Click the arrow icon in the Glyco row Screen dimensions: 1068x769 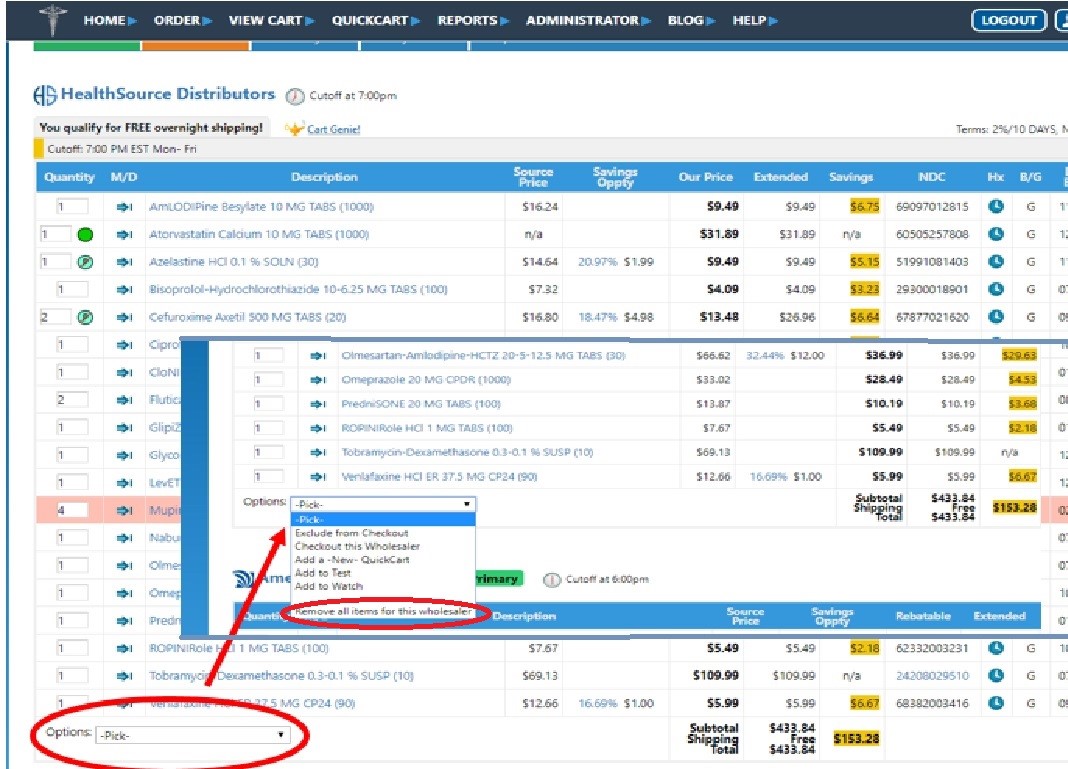tap(125, 455)
